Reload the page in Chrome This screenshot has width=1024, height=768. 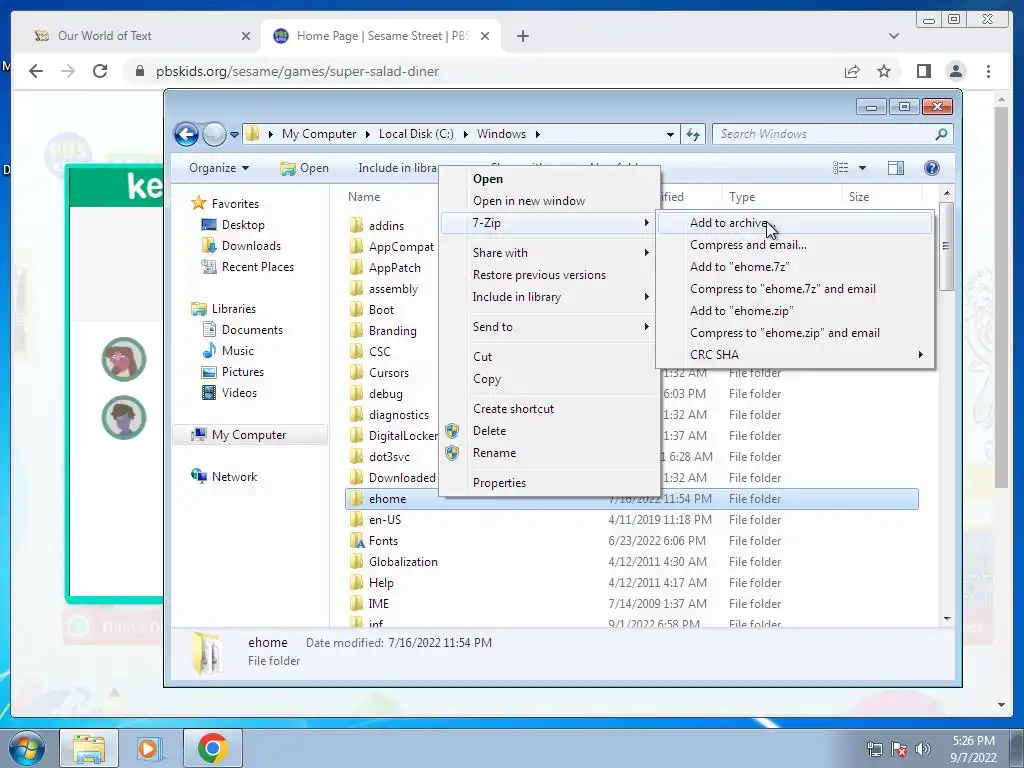100,71
